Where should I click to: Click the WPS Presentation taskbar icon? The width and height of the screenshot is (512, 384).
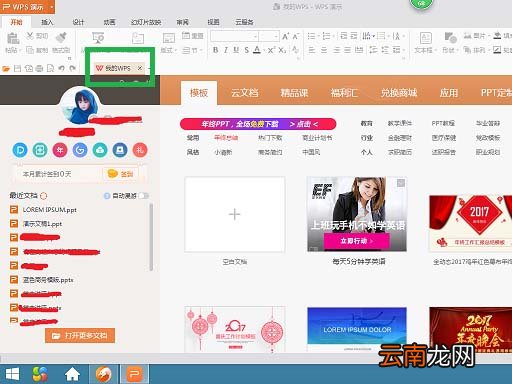pyautogui.click(x=134, y=374)
